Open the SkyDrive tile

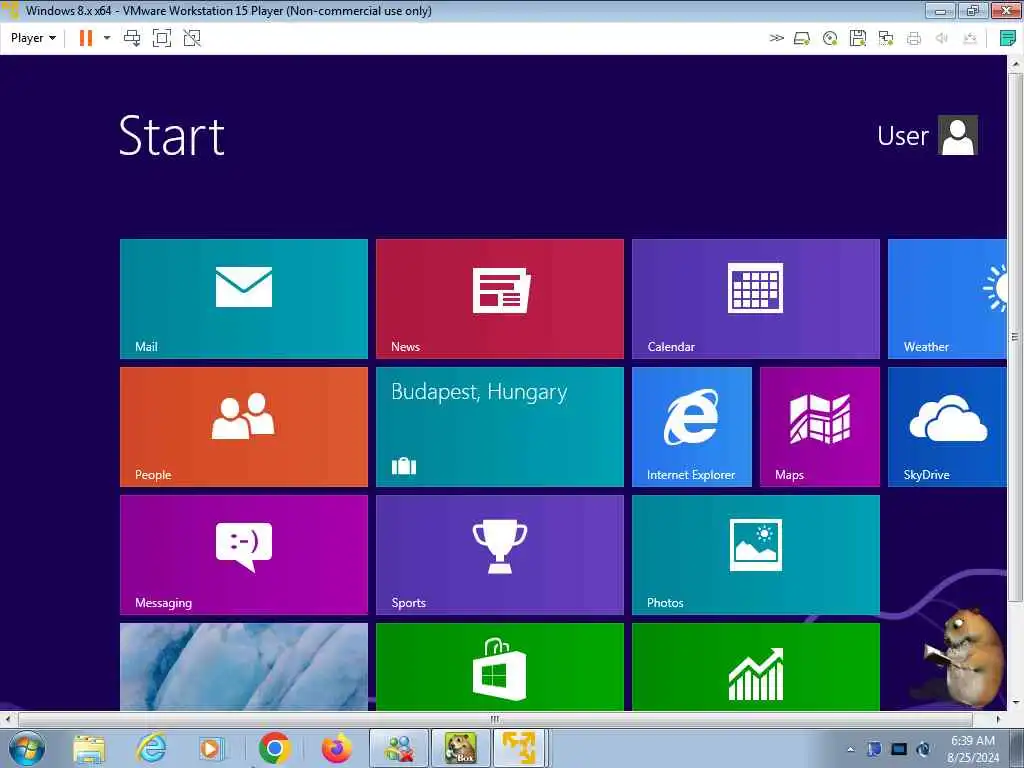tap(947, 426)
